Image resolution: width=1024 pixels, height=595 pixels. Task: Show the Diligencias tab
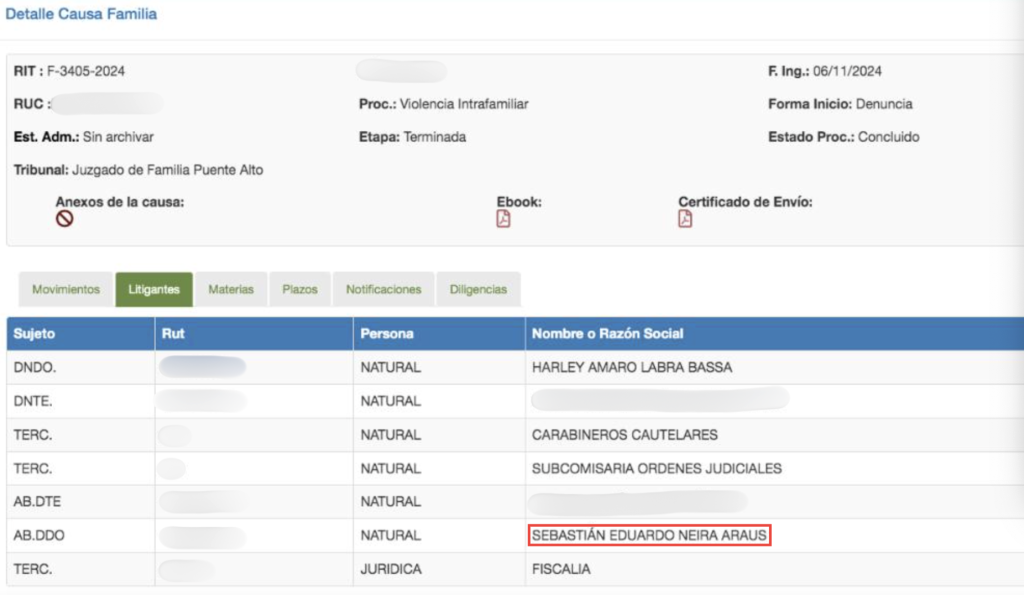(x=479, y=290)
